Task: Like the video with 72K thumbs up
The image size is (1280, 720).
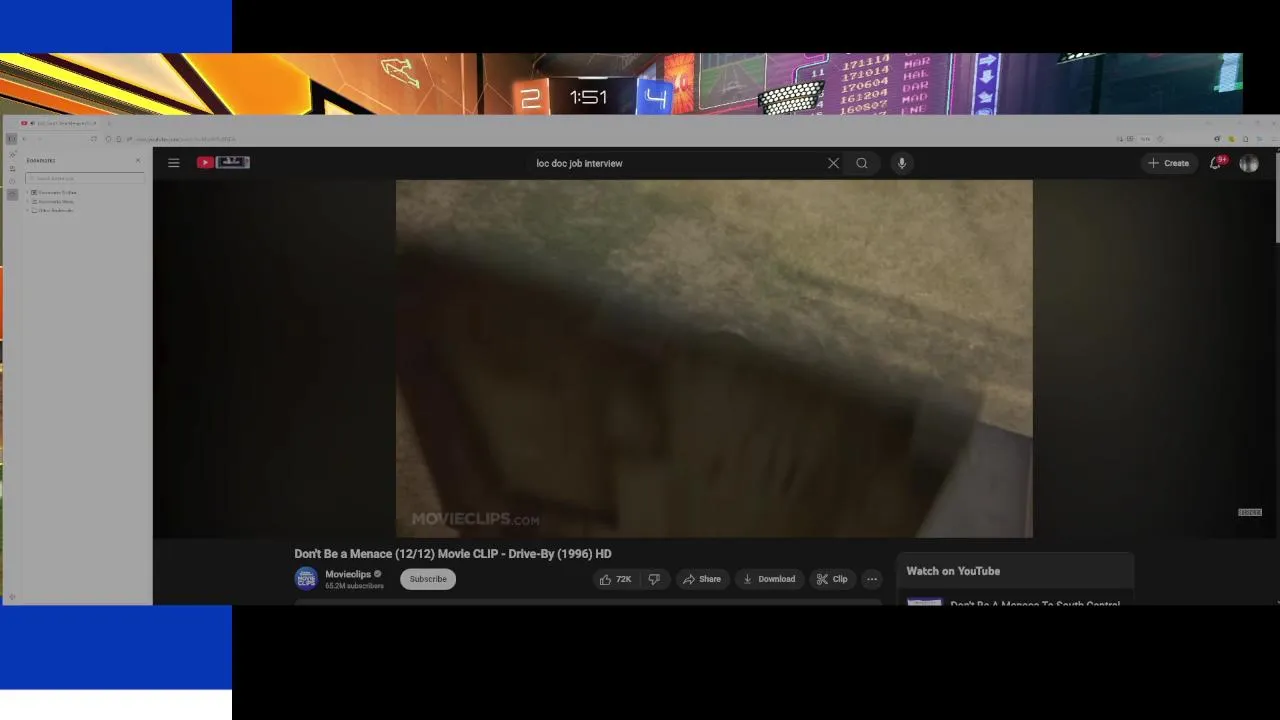Action: pyautogui.click(x=616, y=579)
